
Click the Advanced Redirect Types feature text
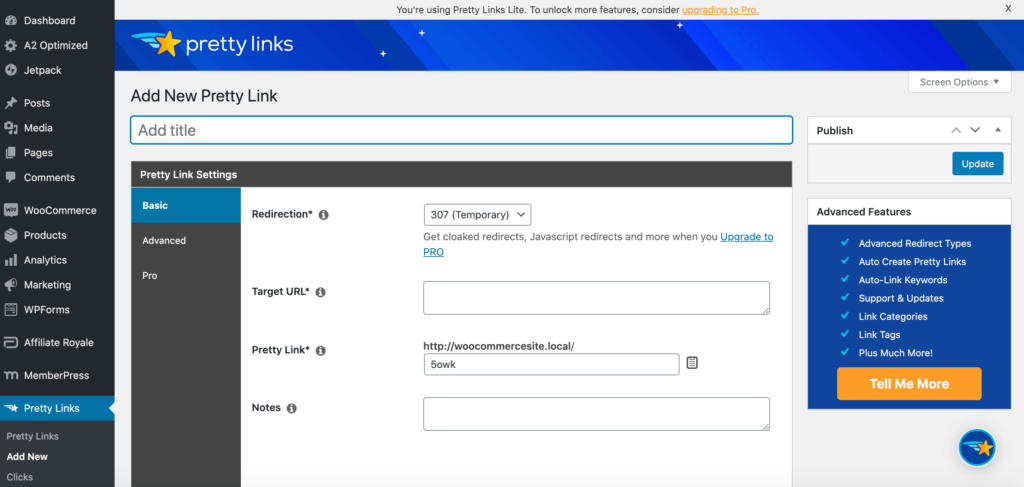click(915, 244)
